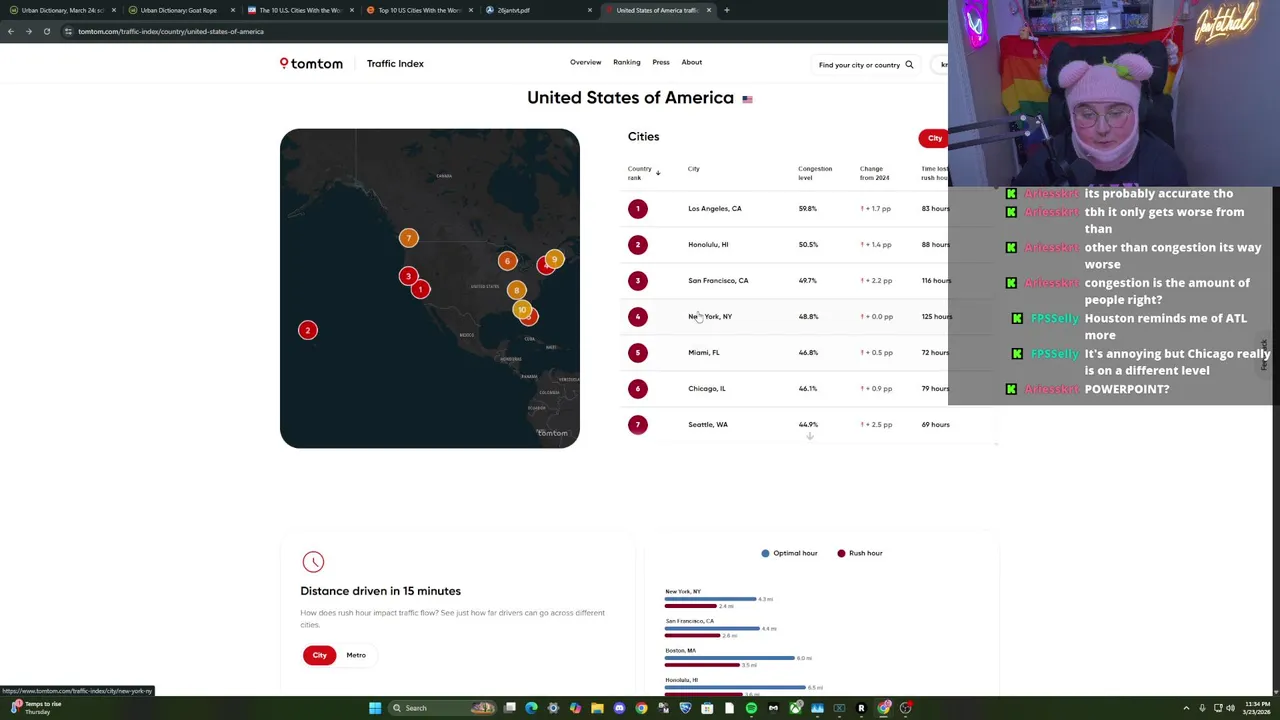Open Microsoft Edge from the taskbar
This screenshot has height=720, width=1280.
(x=531, y=708)
